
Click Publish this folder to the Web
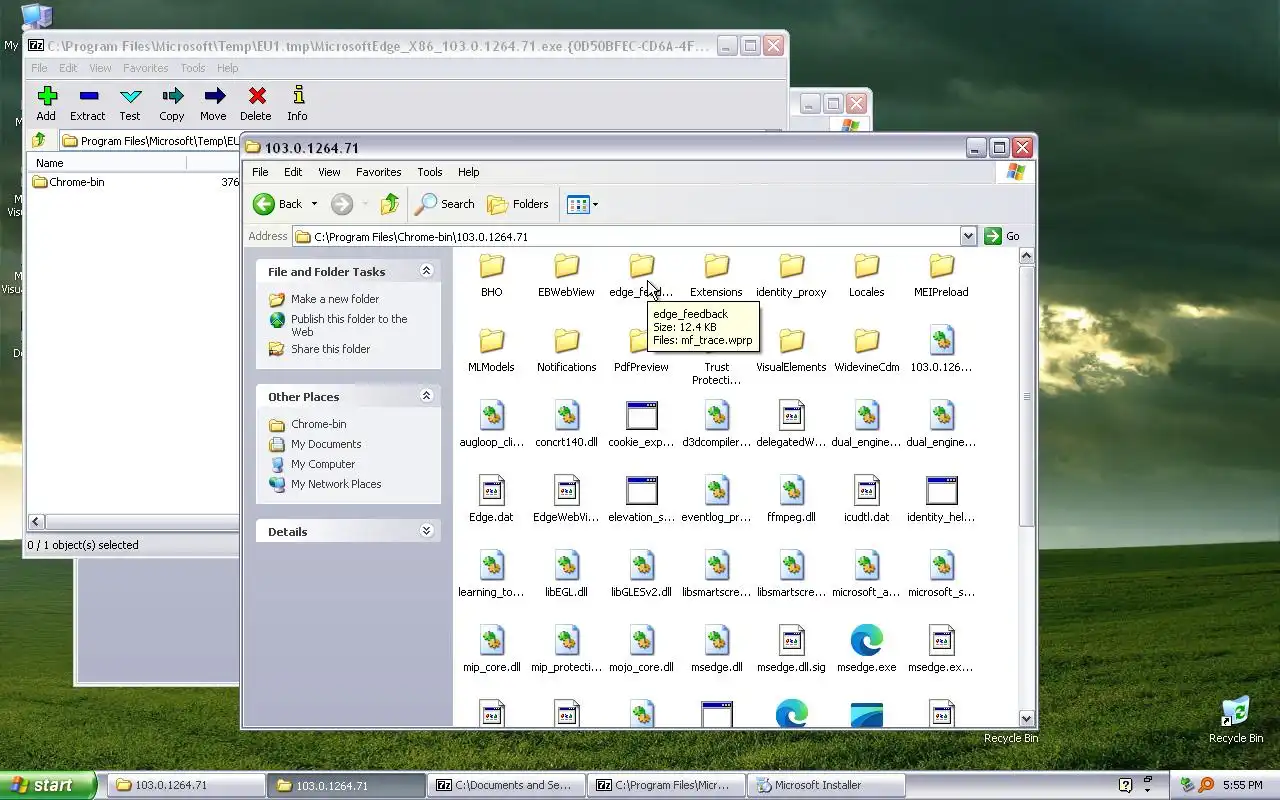349,325
